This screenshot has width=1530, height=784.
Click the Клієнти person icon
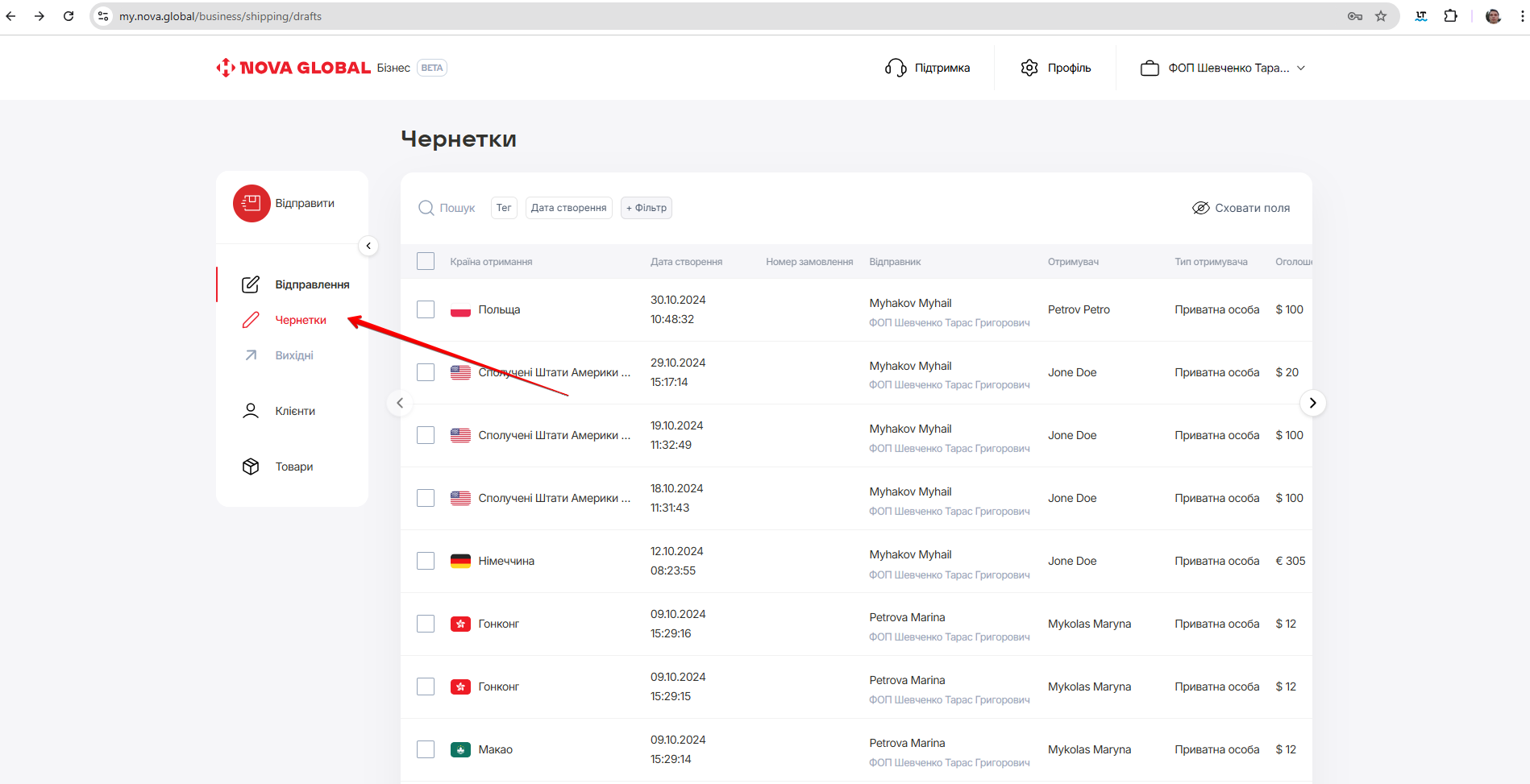(251, 411)
